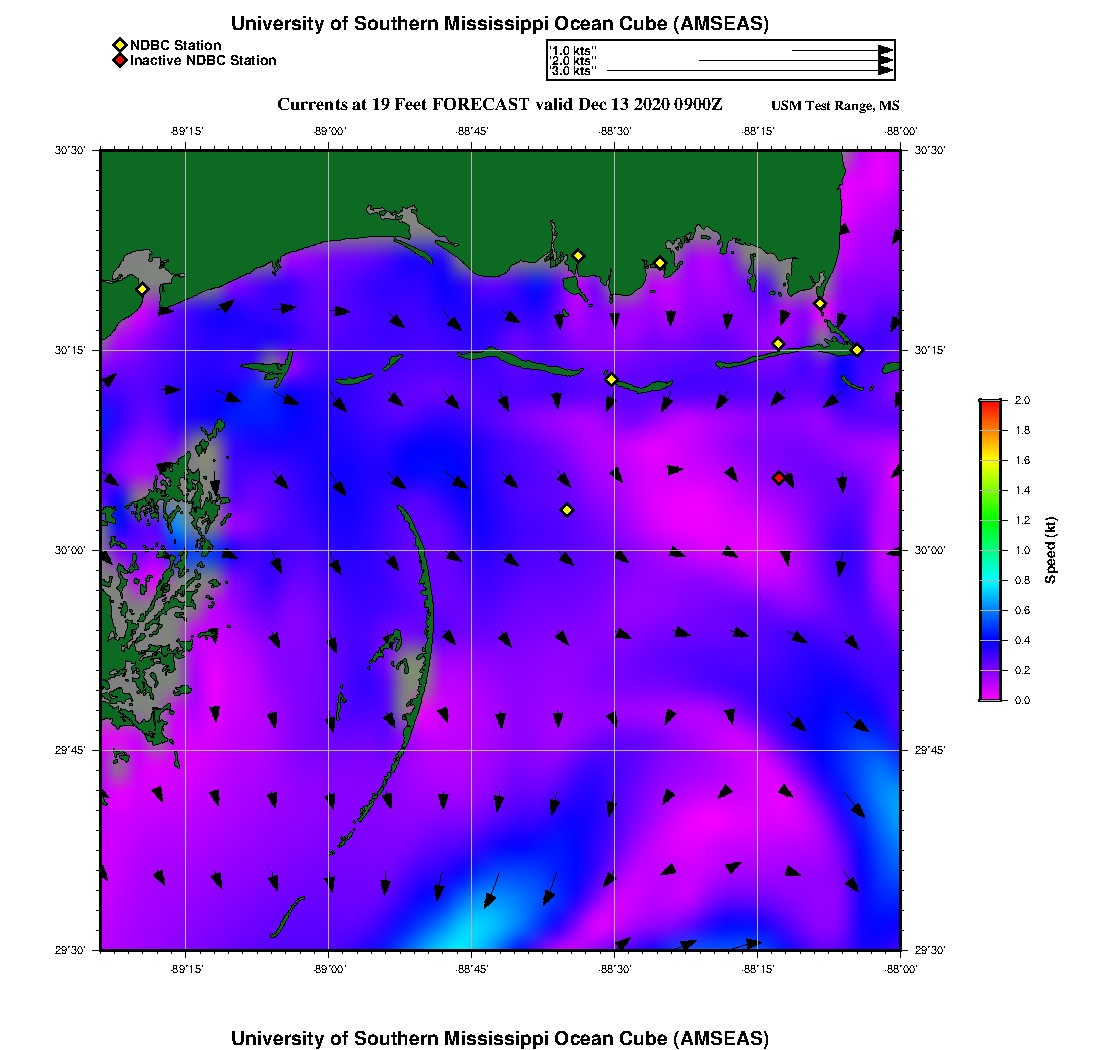Click the magenta bottom of the speed color bar
The width and height of the screenshot is (1100, 1050).
990,695
